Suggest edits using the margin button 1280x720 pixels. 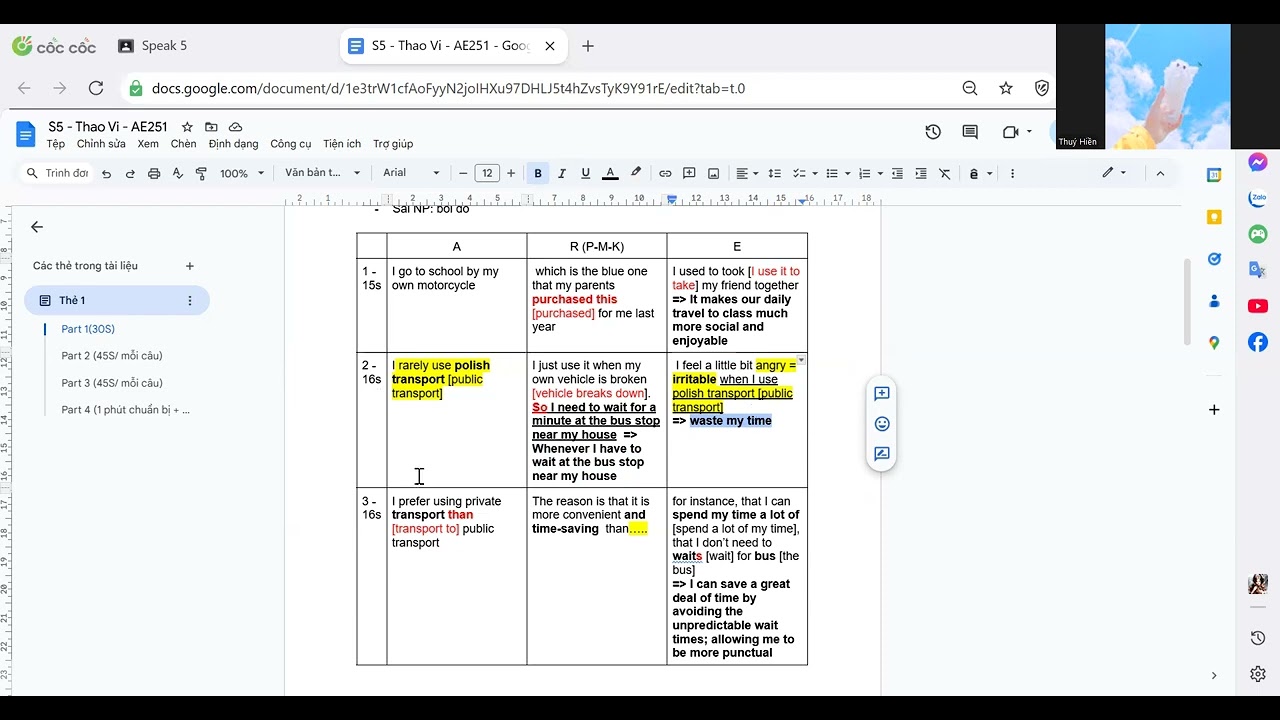click(x=882, y=454)
